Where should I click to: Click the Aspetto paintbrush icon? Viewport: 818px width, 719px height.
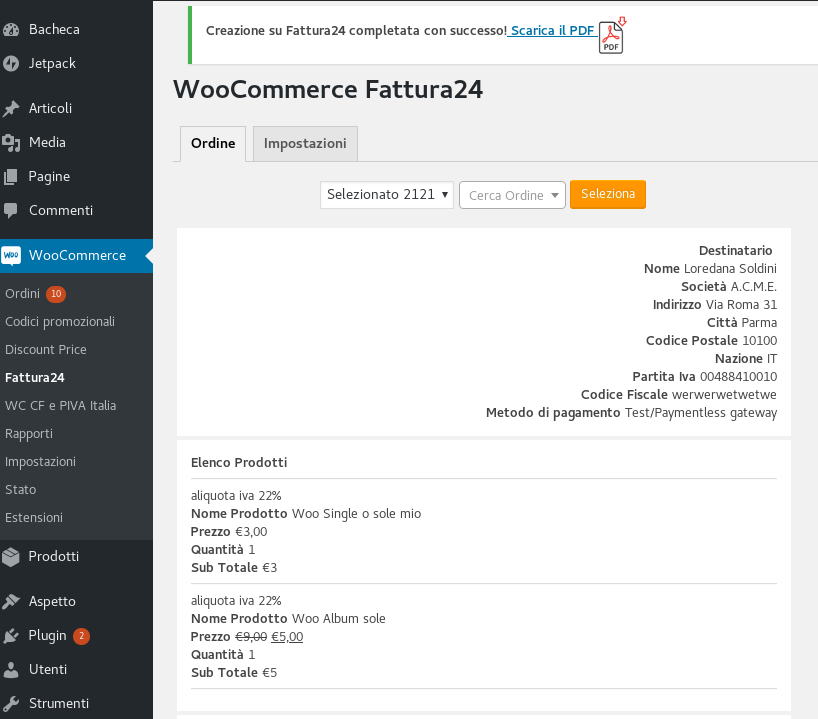pyautogui.click(x=11, y=602)
